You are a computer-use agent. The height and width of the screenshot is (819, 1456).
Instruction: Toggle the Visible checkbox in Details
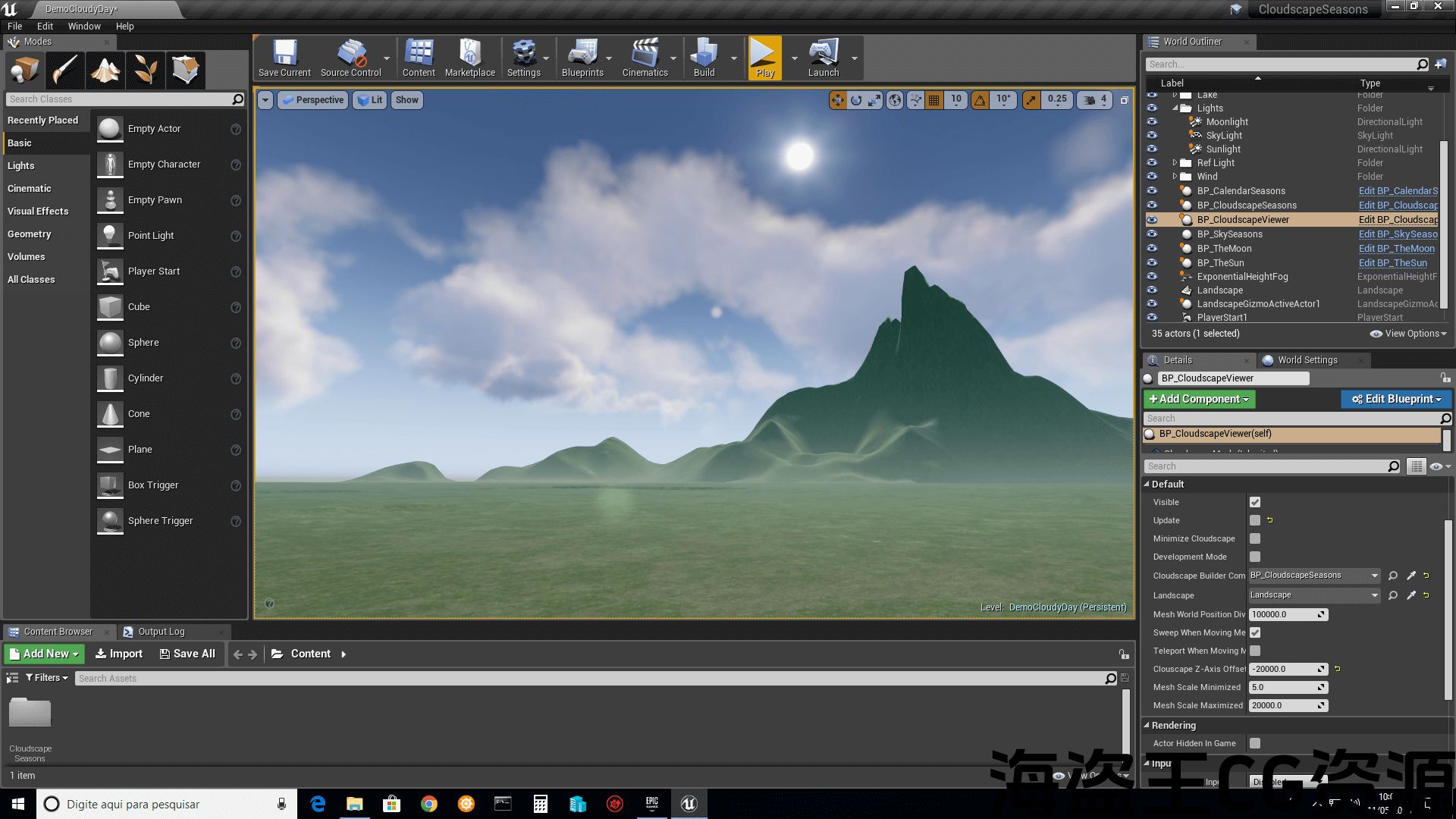click(1255, 502)
